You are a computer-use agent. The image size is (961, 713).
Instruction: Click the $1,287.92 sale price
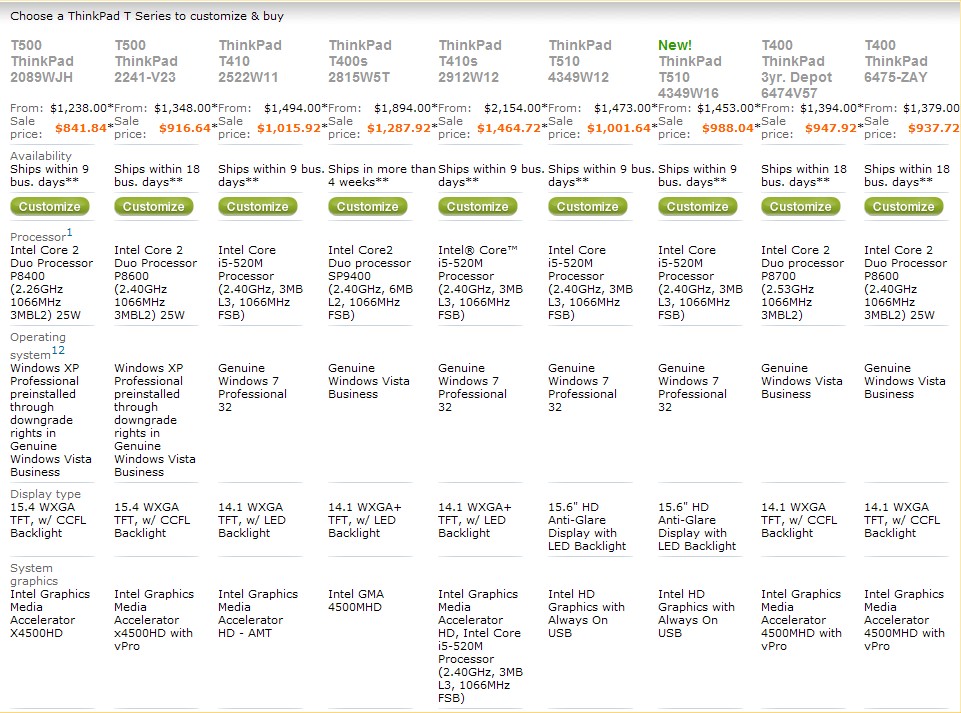point(400,128)
